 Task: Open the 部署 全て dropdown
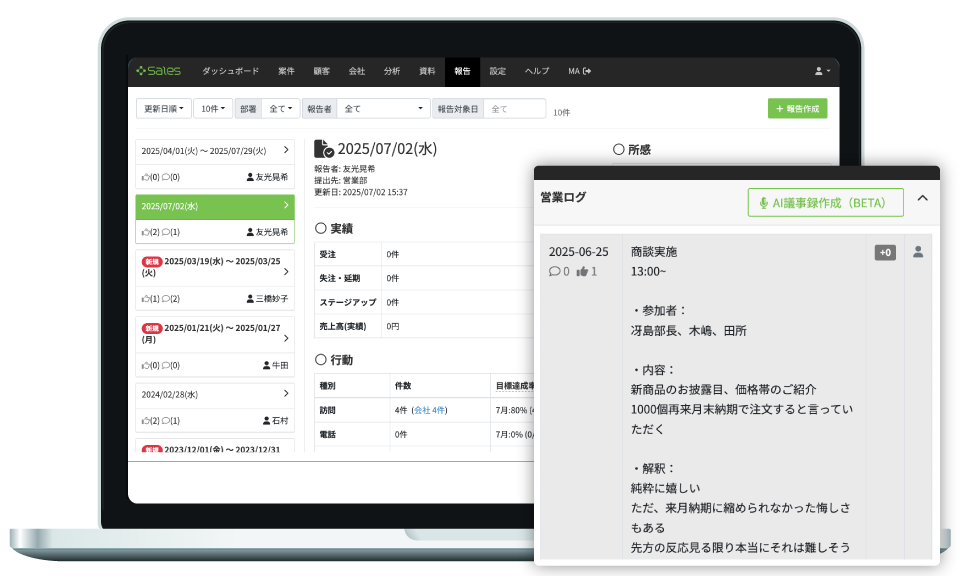282,108
